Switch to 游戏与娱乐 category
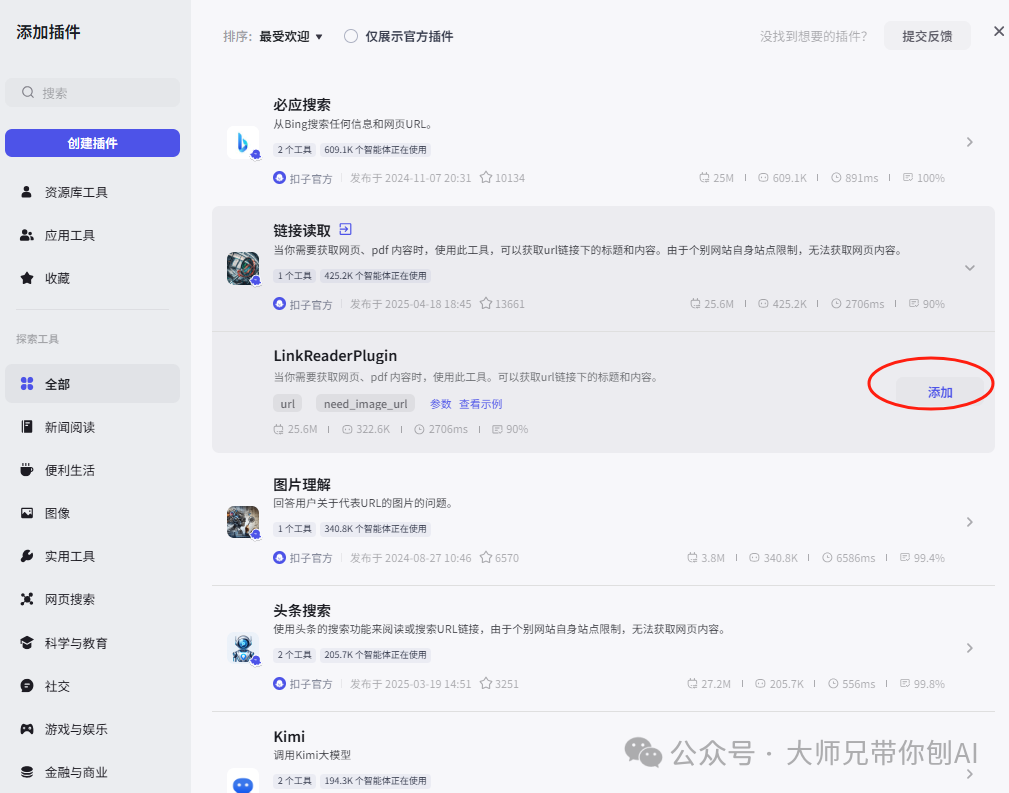1009x793 pixels. point(92,729)
